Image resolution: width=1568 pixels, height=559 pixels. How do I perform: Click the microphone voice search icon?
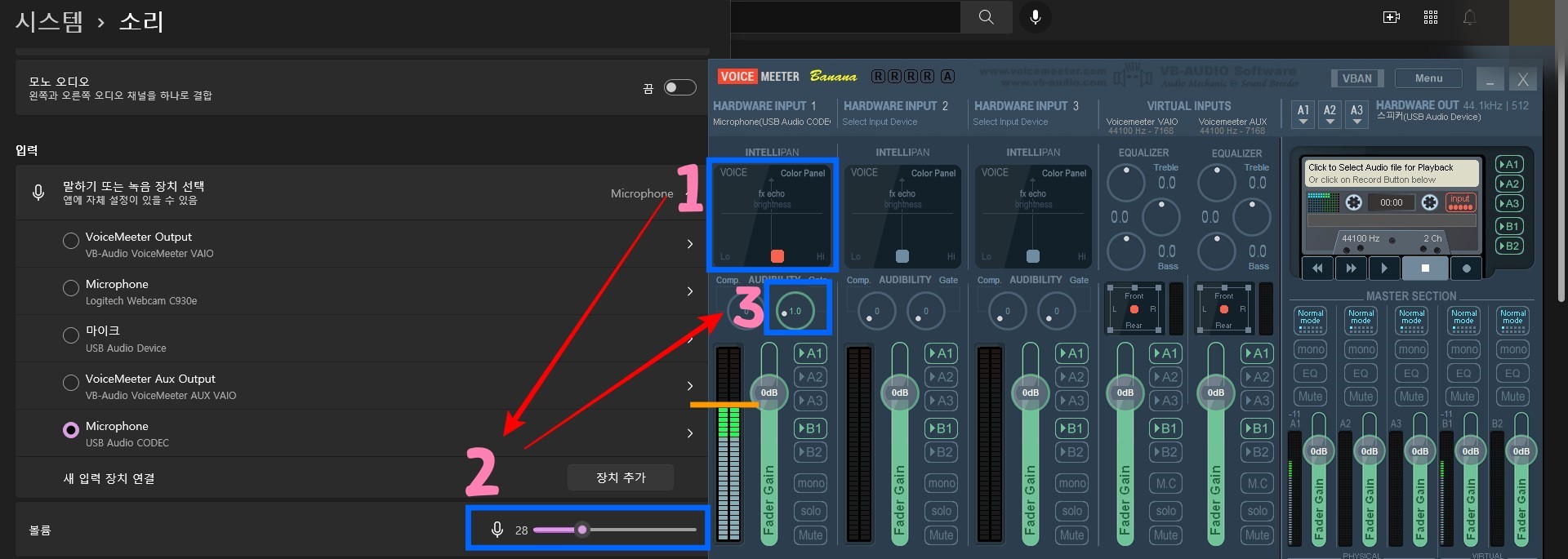point(1036,17)
